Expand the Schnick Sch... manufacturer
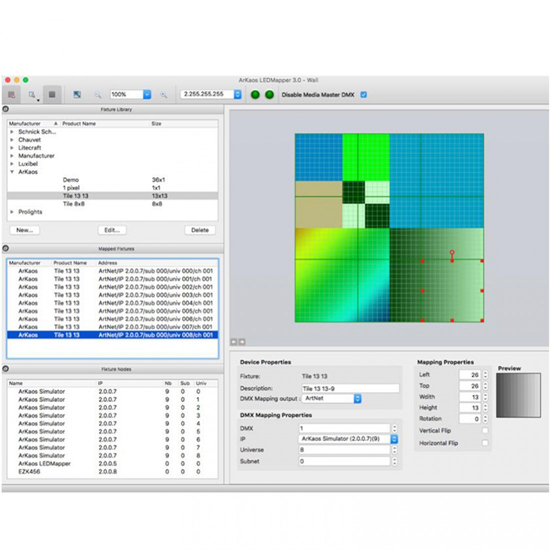The image size is (550, 550). 12,132
